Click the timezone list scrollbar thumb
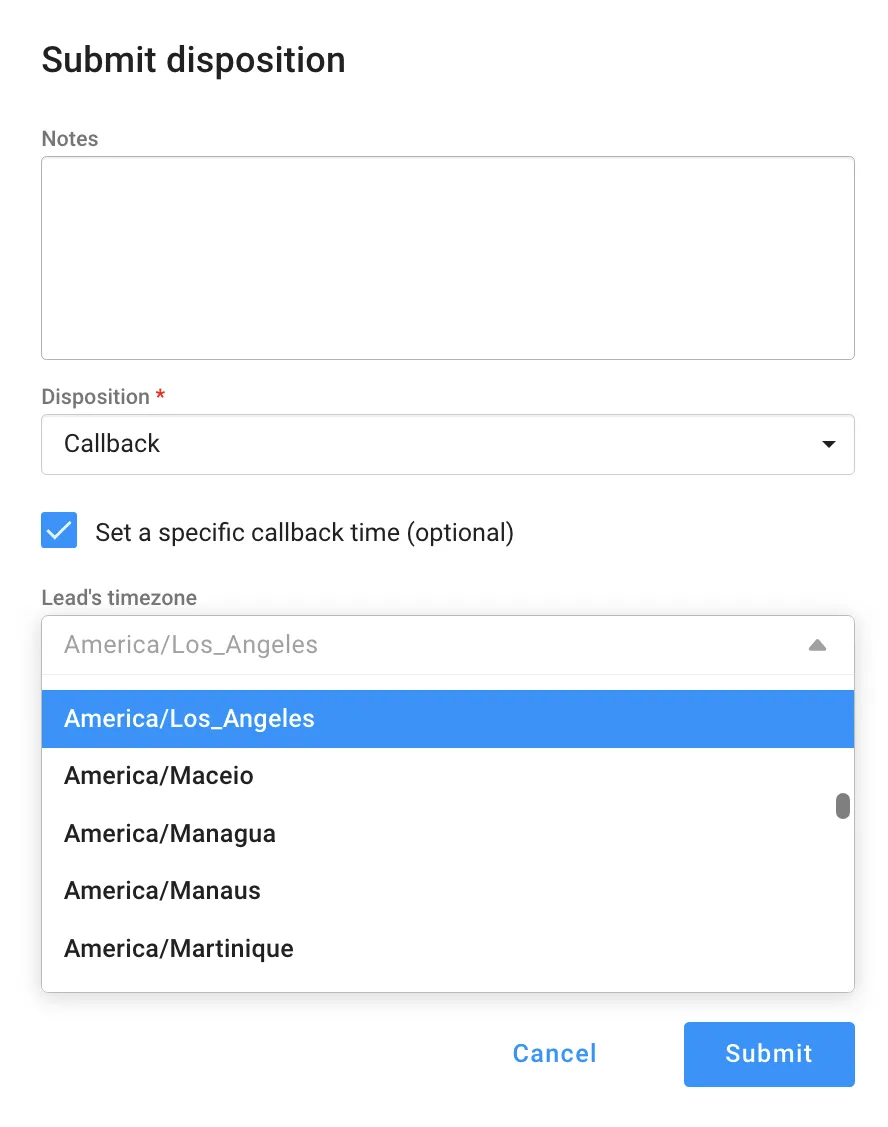Viewport: 888px width, 1127px height. (x=843, y=806)
